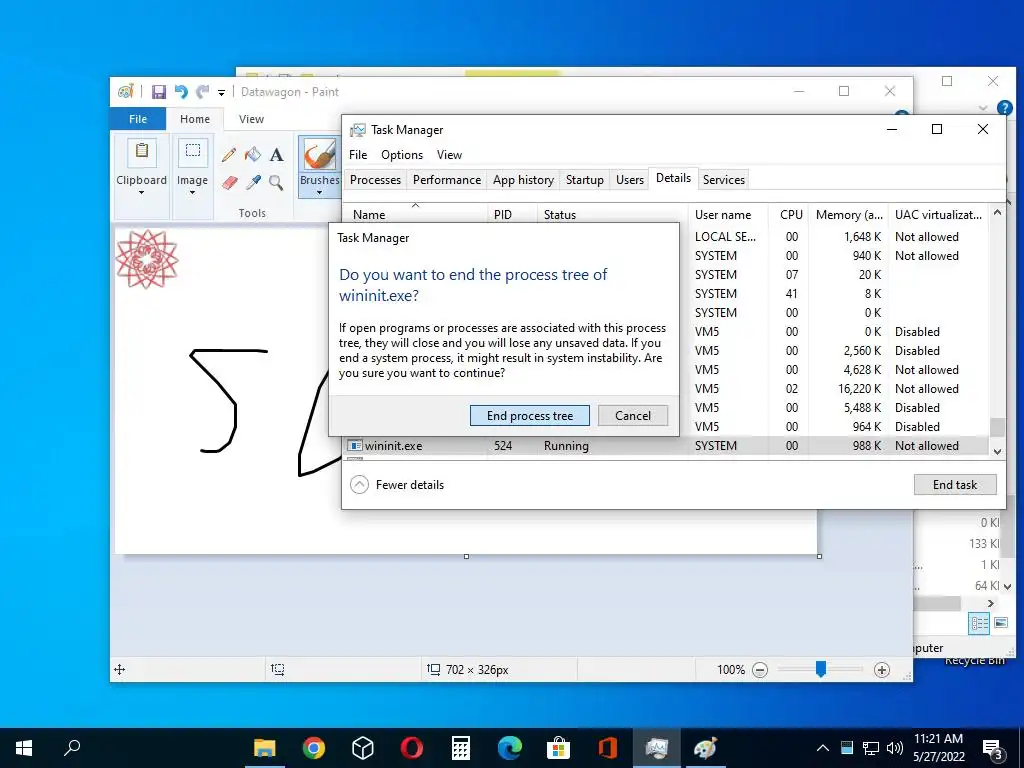Click the LOCAL SE... user name cell
The width and height of the screenshot is (1024, 768).
(725, 236)
